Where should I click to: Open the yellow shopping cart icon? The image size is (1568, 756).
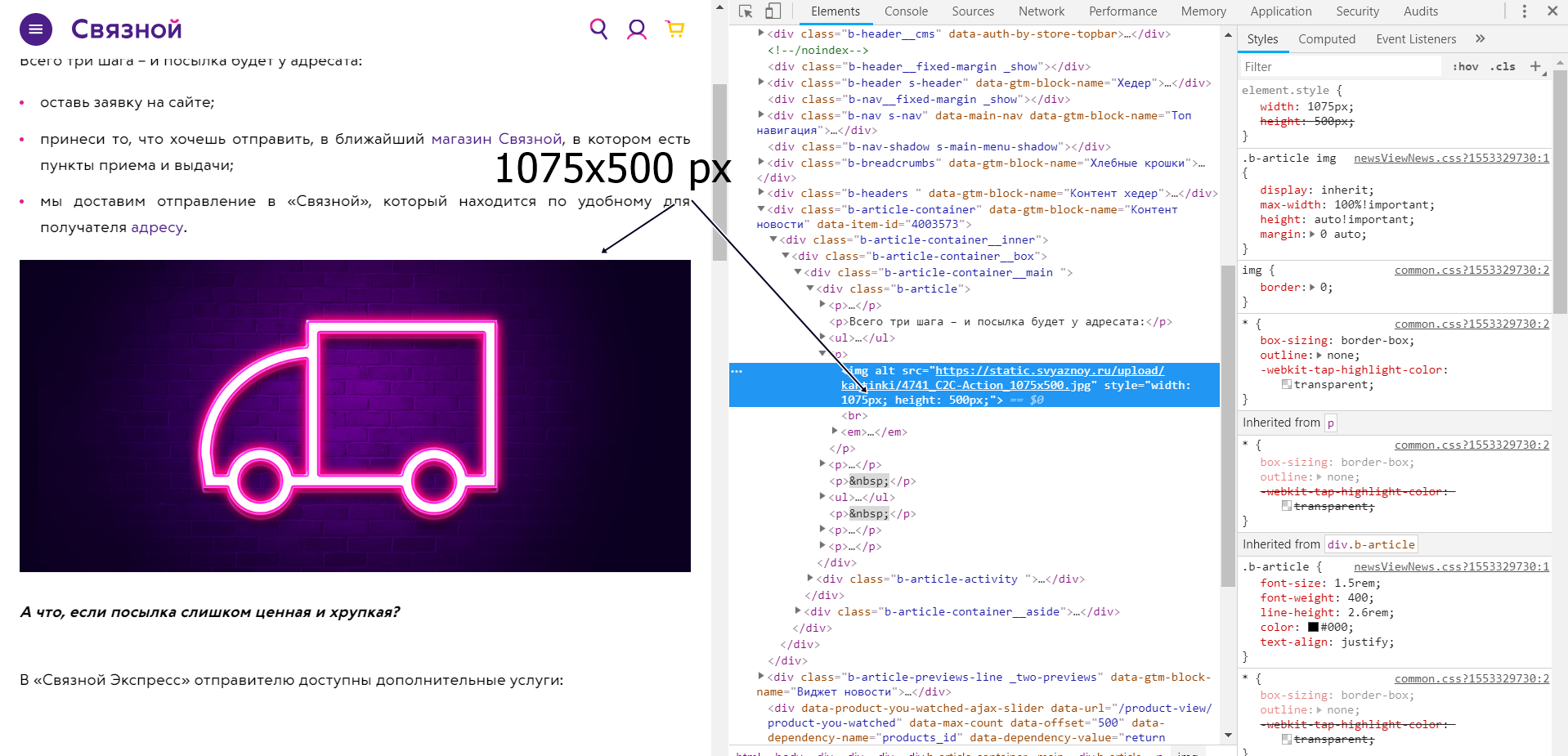(x=675, y=29)
